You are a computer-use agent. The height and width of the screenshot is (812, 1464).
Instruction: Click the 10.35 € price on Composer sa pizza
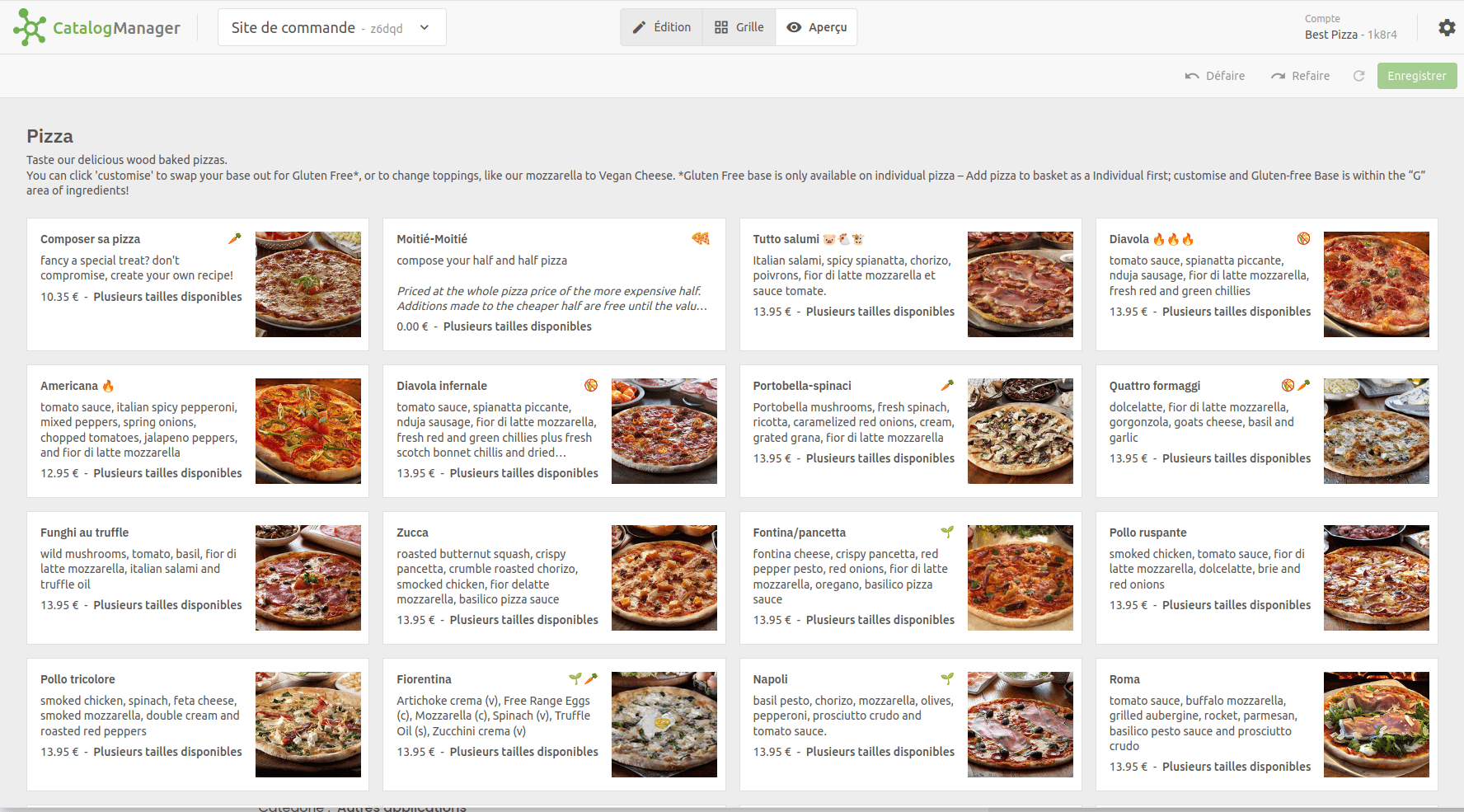59,297
